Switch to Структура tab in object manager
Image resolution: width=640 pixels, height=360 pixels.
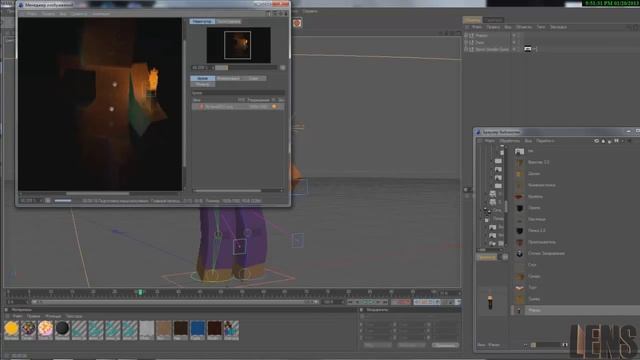click(x=493, y=20)
